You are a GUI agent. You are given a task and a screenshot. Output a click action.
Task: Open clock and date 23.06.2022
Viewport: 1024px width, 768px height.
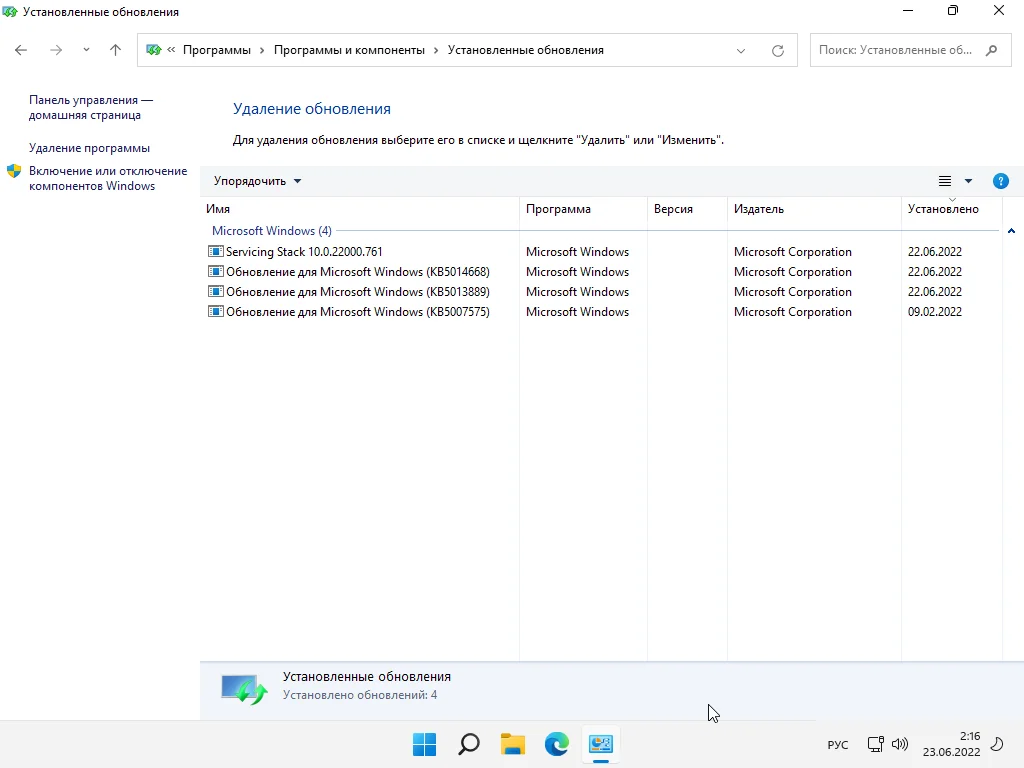pyautogui.click(x=952, y=744)
